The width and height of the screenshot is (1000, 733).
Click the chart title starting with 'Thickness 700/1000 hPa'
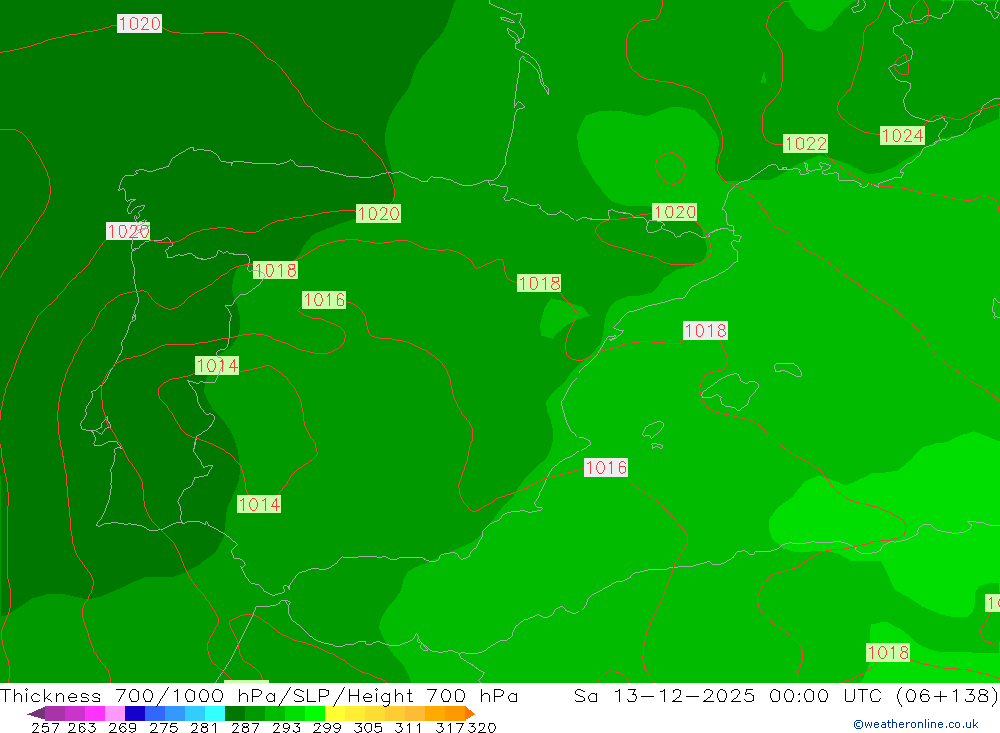[x=259, y=695]
